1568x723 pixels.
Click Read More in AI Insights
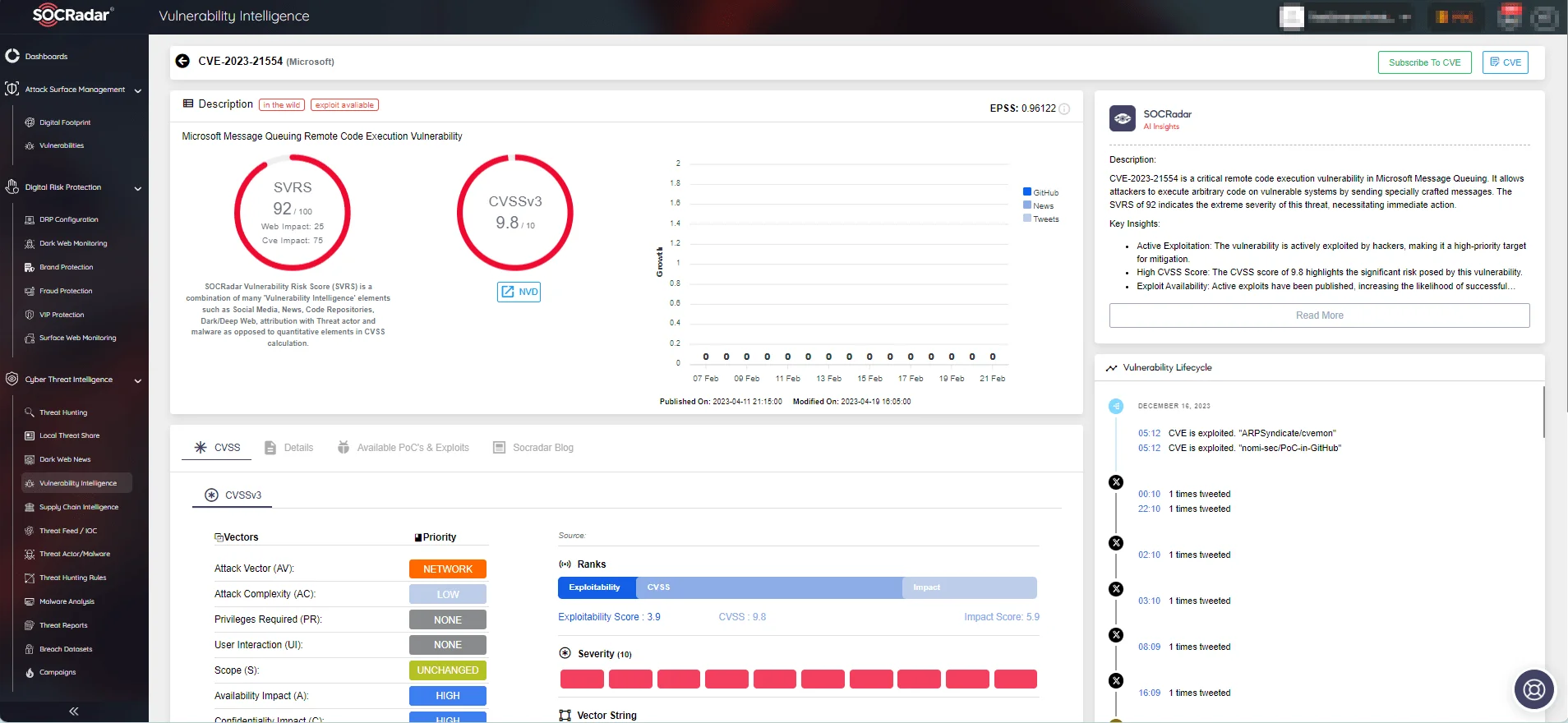[x=1319, y=315]
